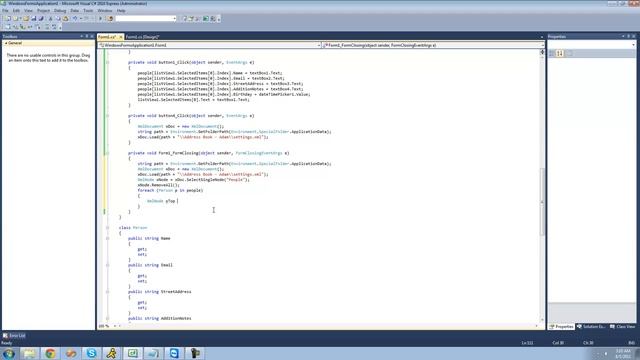
Task: Click the vertical scrollbar in the code editor
Action: pyautogui.click(x=542, y=202)
